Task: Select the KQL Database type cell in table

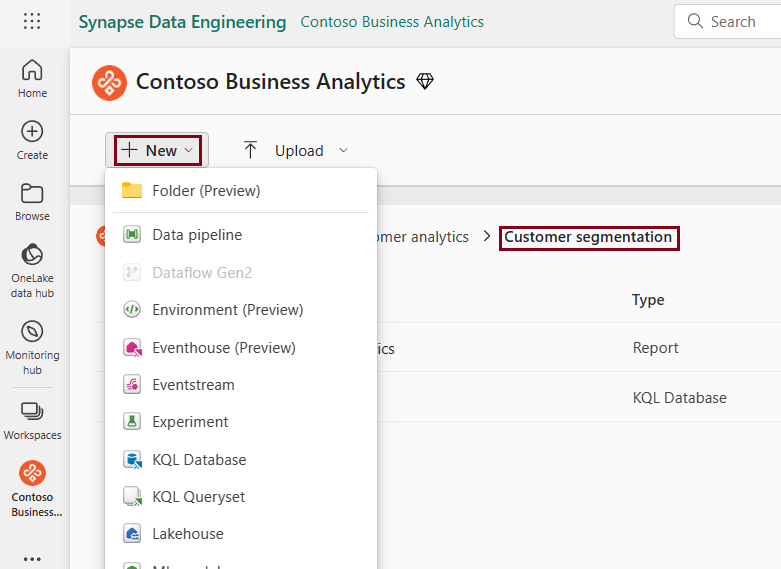Action: click(679, 398)
